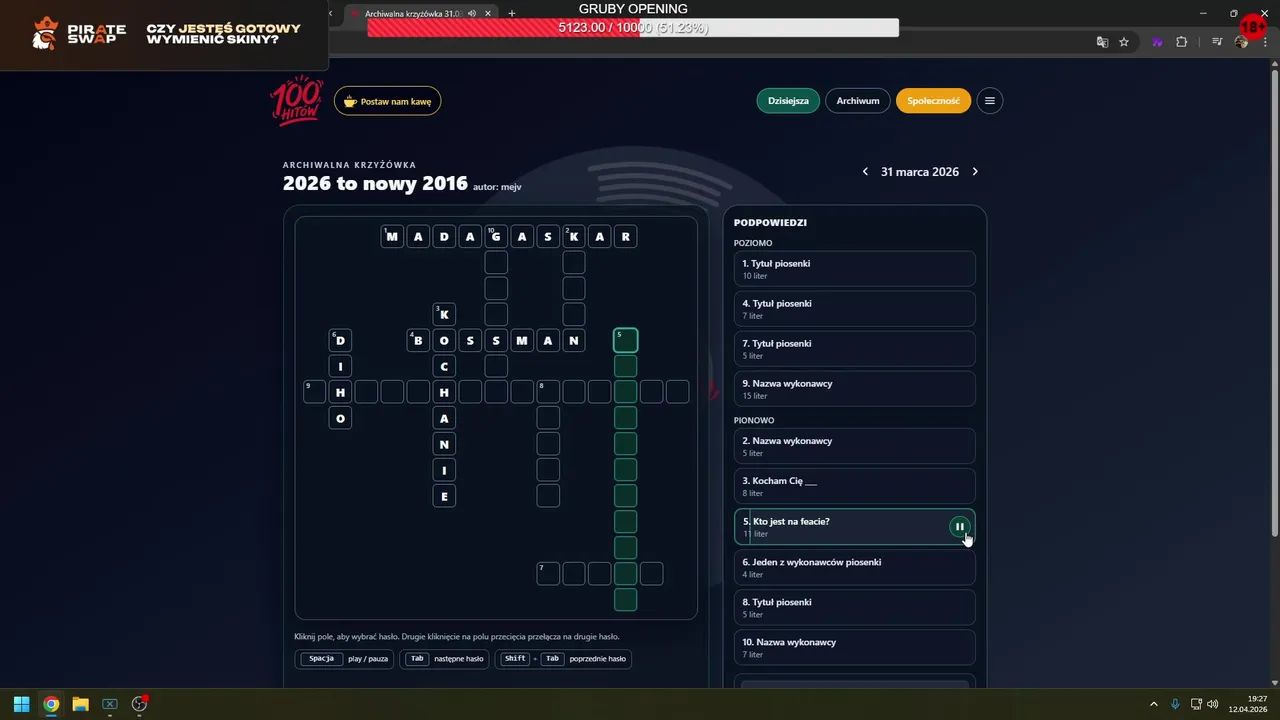The image size is (1280, 720).
Task: Open the Archiwum page
Action: click(858, 101)
